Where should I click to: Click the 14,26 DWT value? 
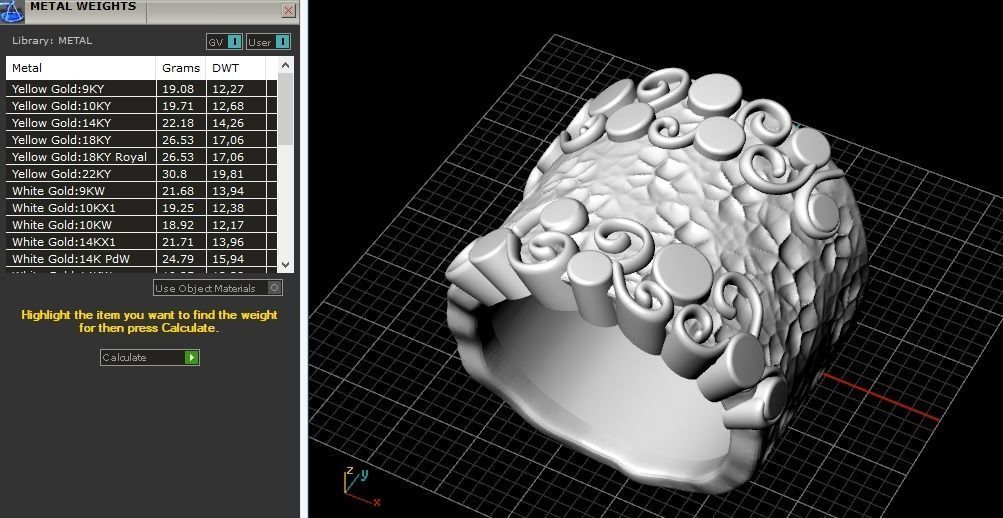[228, 123]
